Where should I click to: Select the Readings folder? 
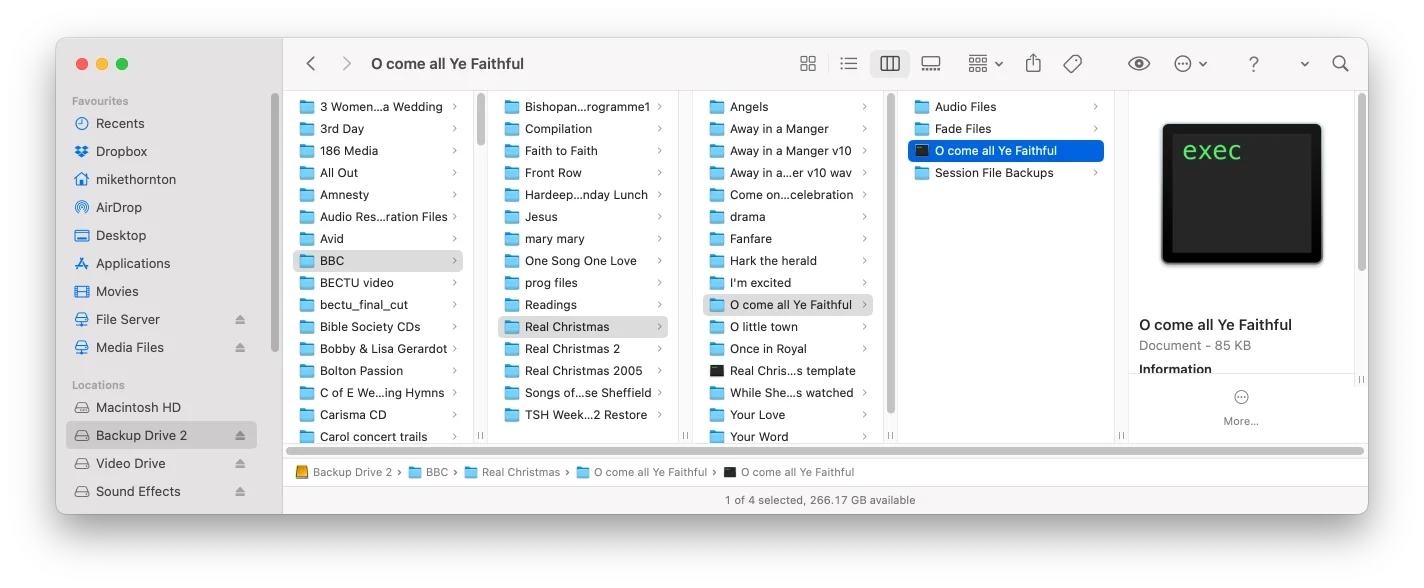(583, 305)
